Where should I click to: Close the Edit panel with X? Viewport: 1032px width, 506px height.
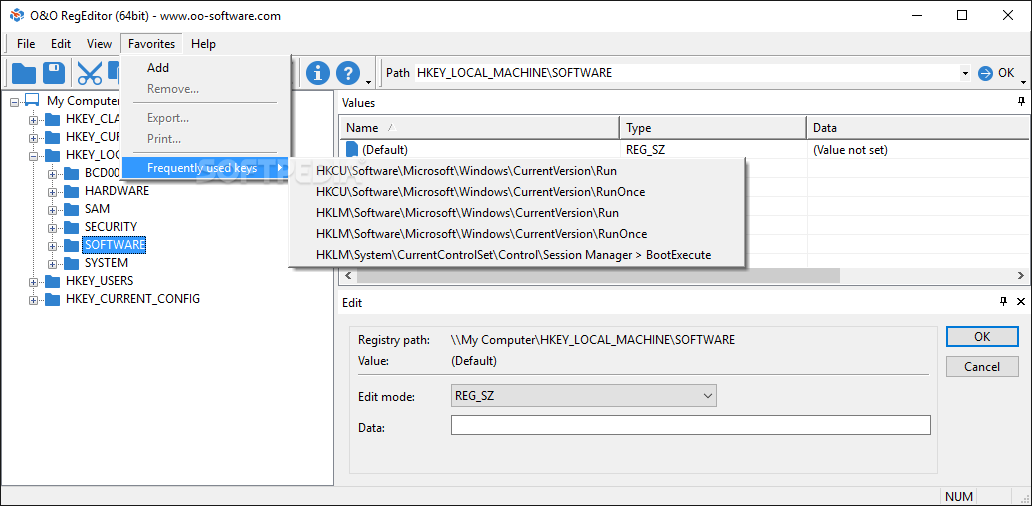[x=1021, y=301]
